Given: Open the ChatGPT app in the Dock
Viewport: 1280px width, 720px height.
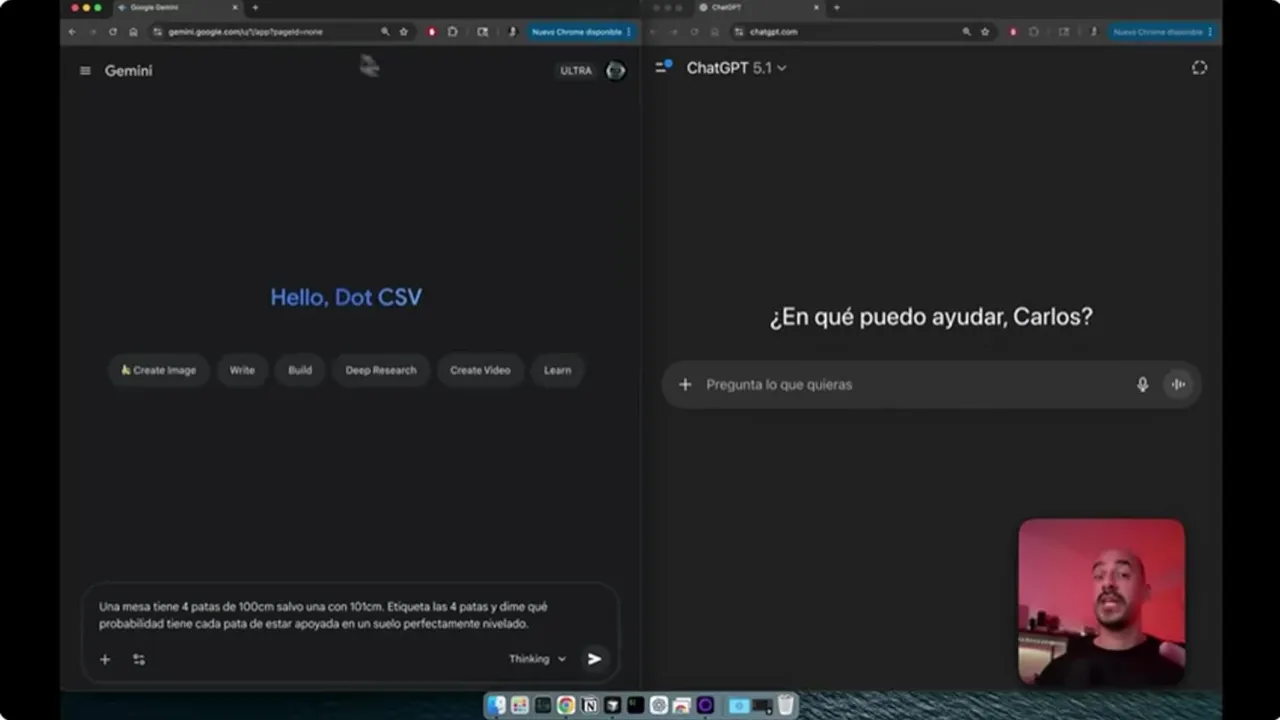Looking at the screenshot, I should tap(659, 706).
